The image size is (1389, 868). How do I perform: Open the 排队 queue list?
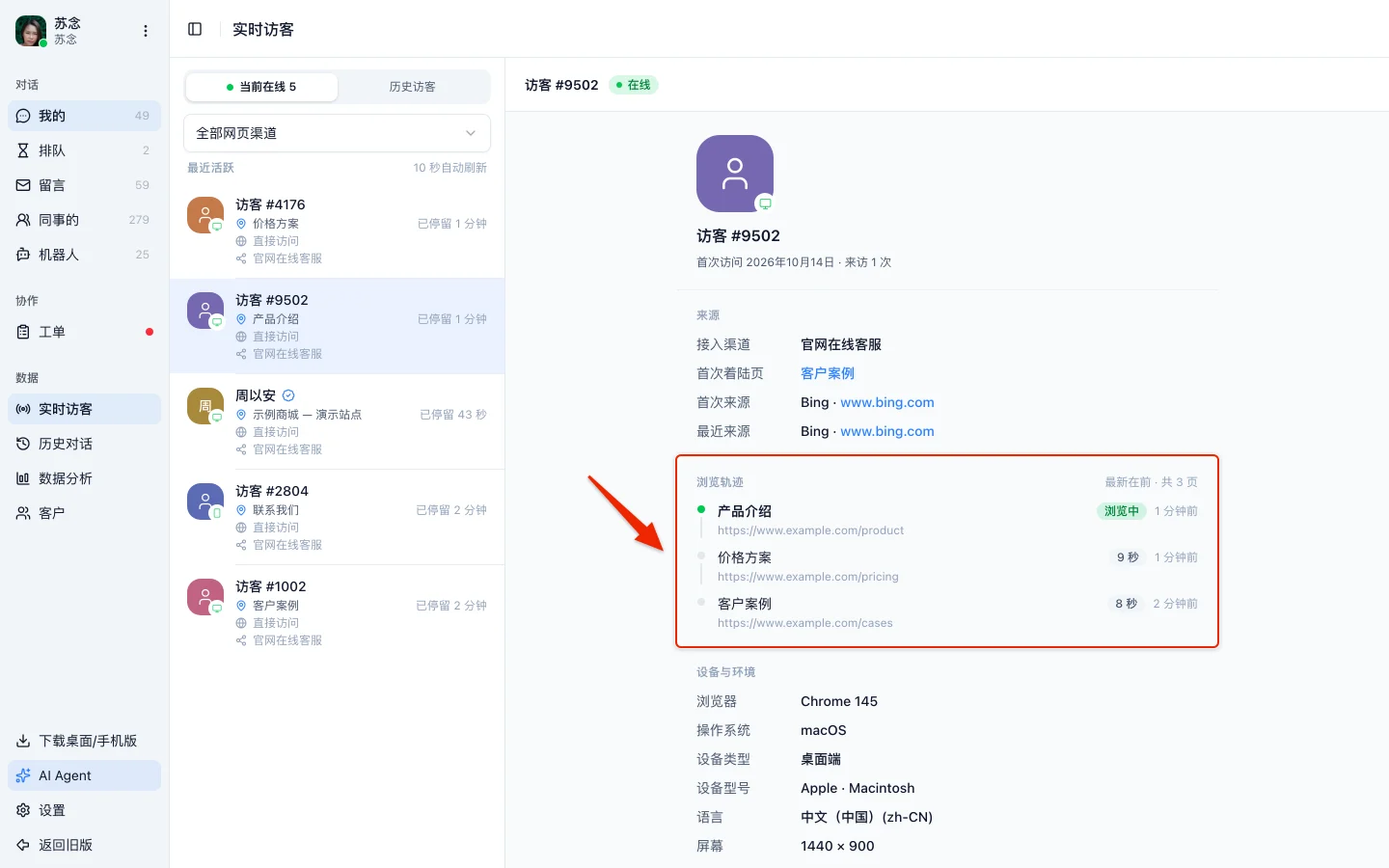pos(85,150)
